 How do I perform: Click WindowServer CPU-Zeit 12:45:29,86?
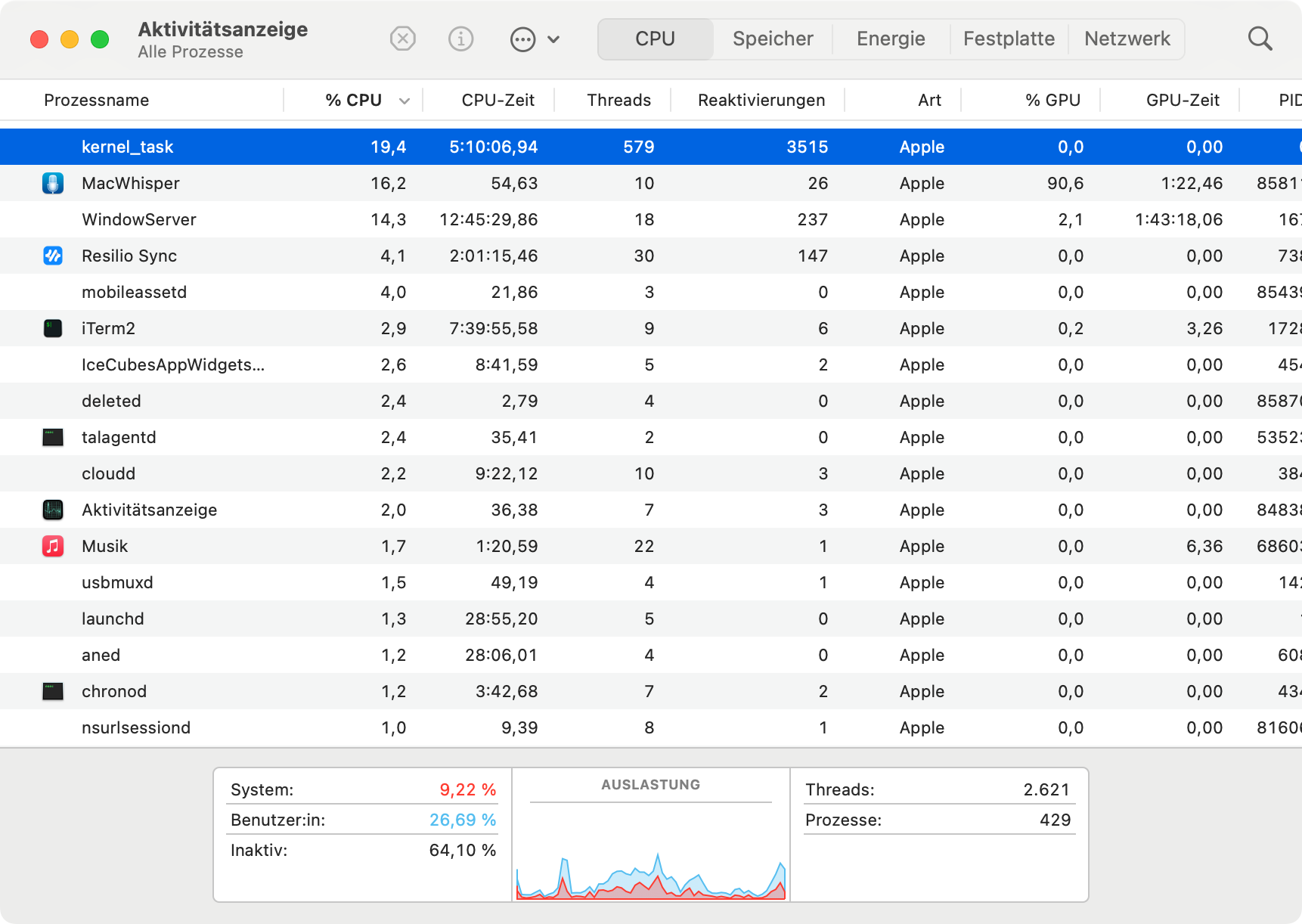(488, 219)
